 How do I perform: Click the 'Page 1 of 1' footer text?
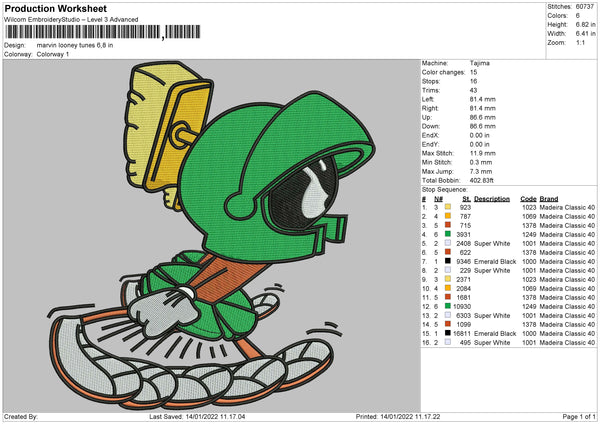(579, 417)
